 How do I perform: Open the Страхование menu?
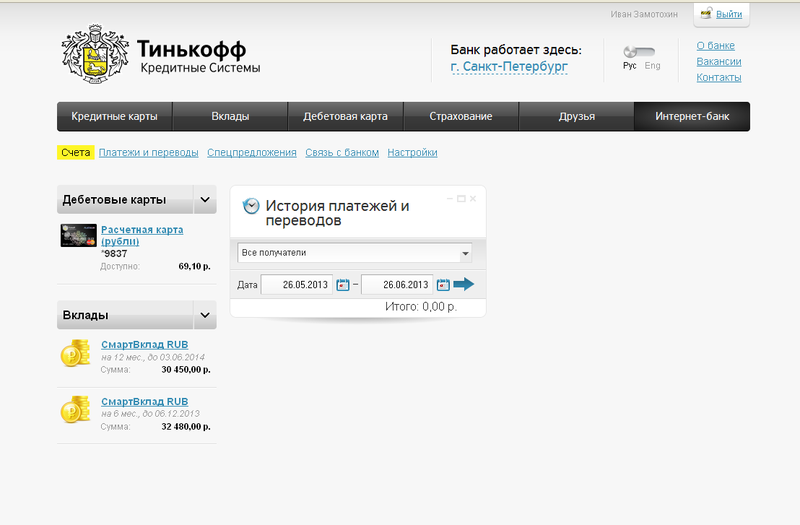click(x=461, y=116)
